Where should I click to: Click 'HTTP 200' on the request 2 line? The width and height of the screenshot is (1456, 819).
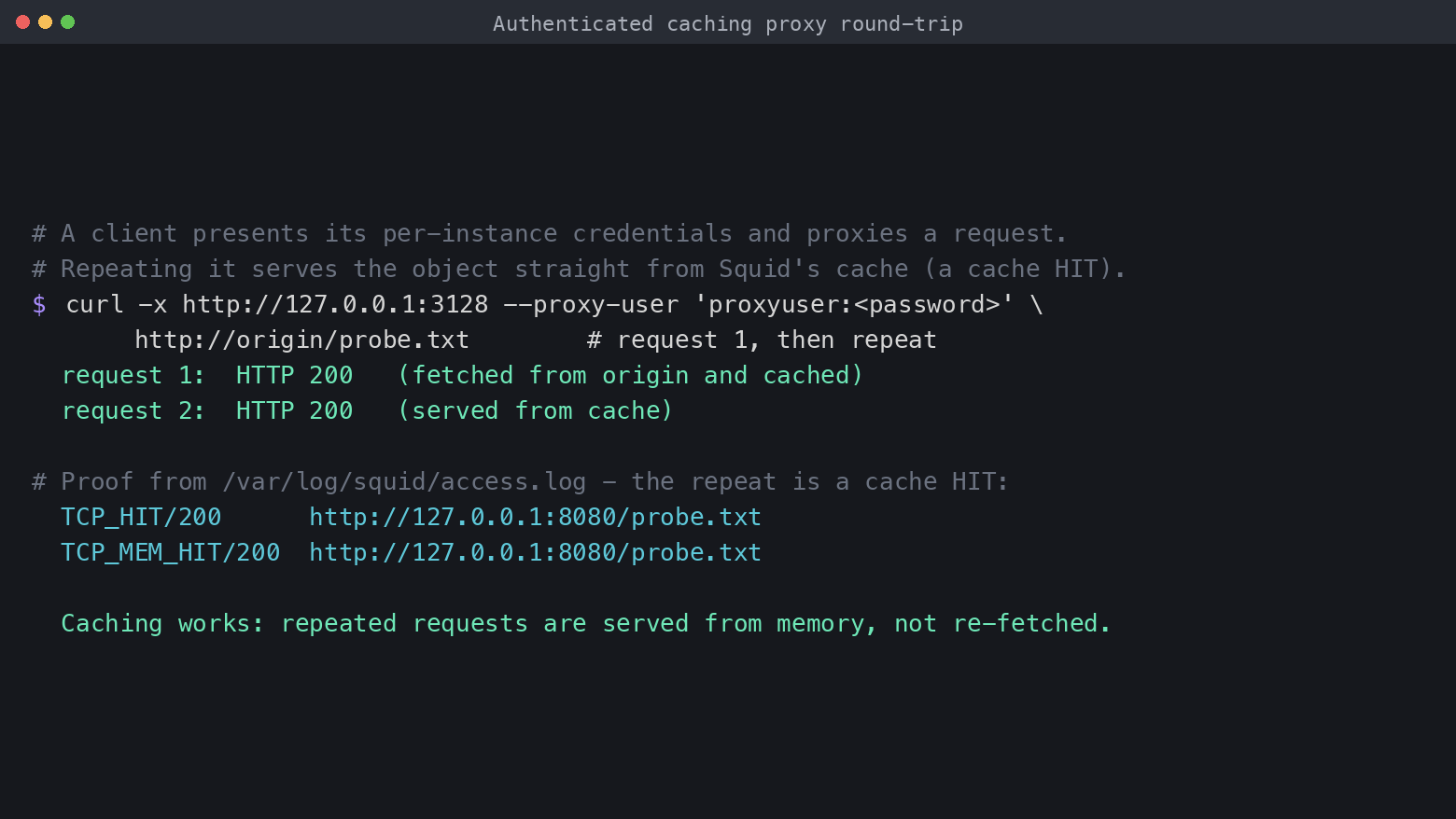[294, 410]
